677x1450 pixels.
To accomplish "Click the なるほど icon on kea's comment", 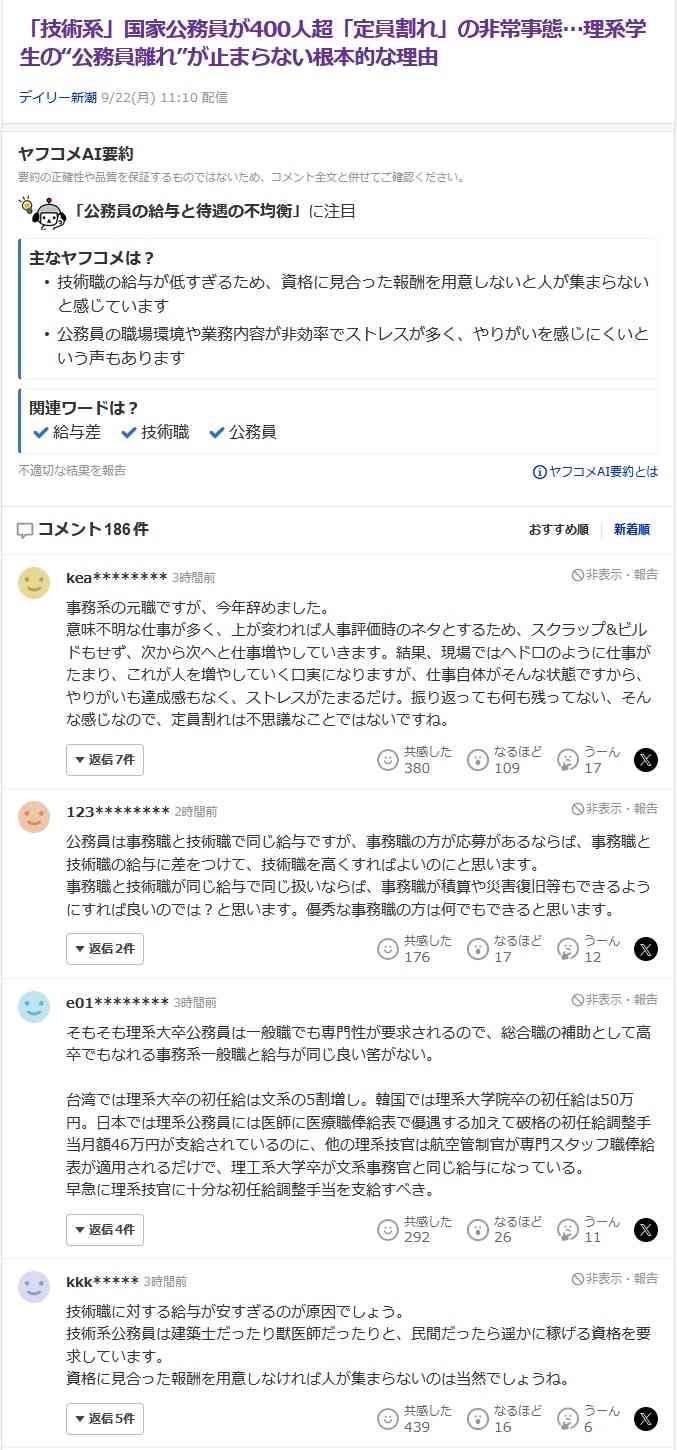I will 478,760.
